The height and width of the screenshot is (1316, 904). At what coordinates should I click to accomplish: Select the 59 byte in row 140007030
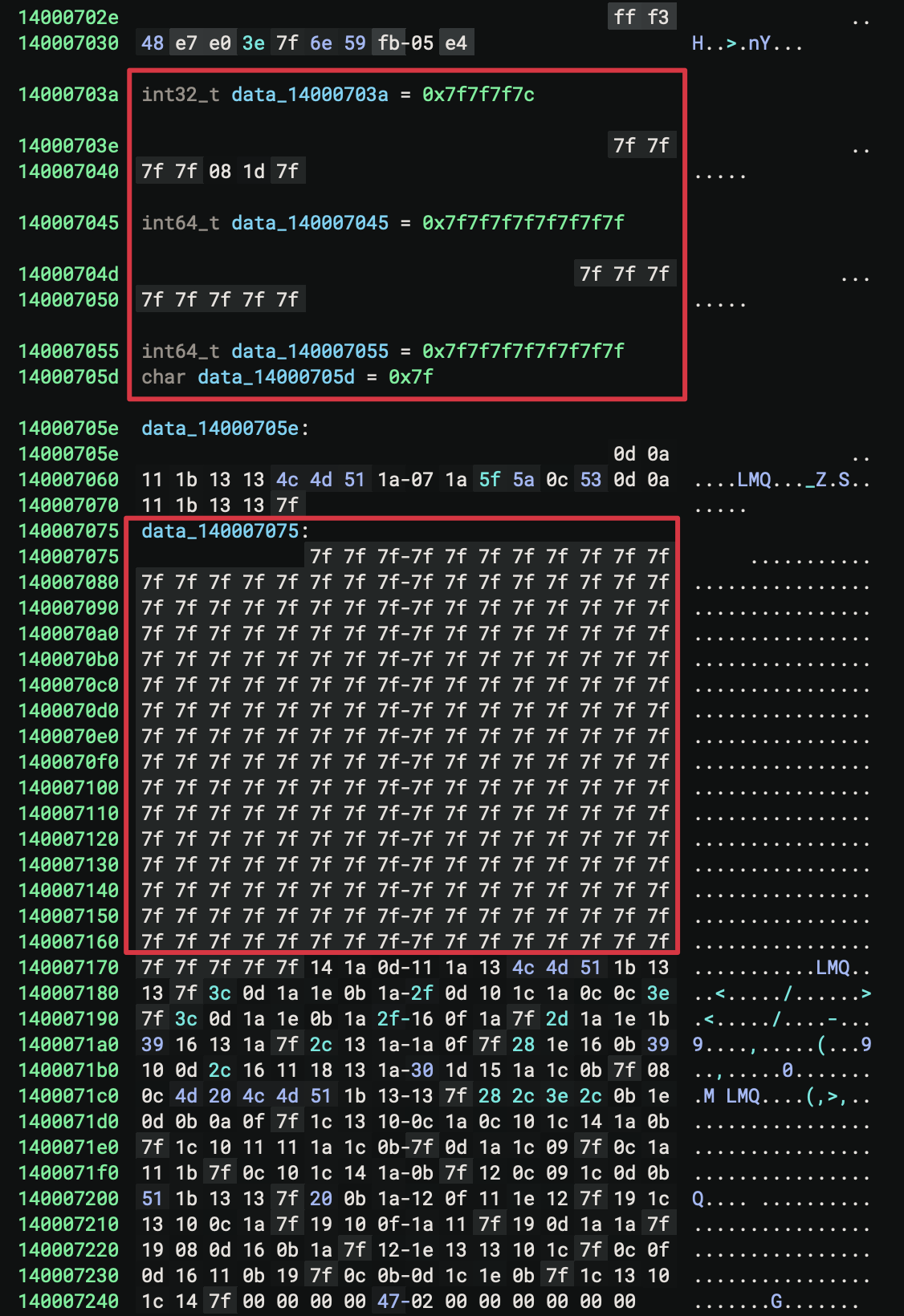(x=355, y=43)
